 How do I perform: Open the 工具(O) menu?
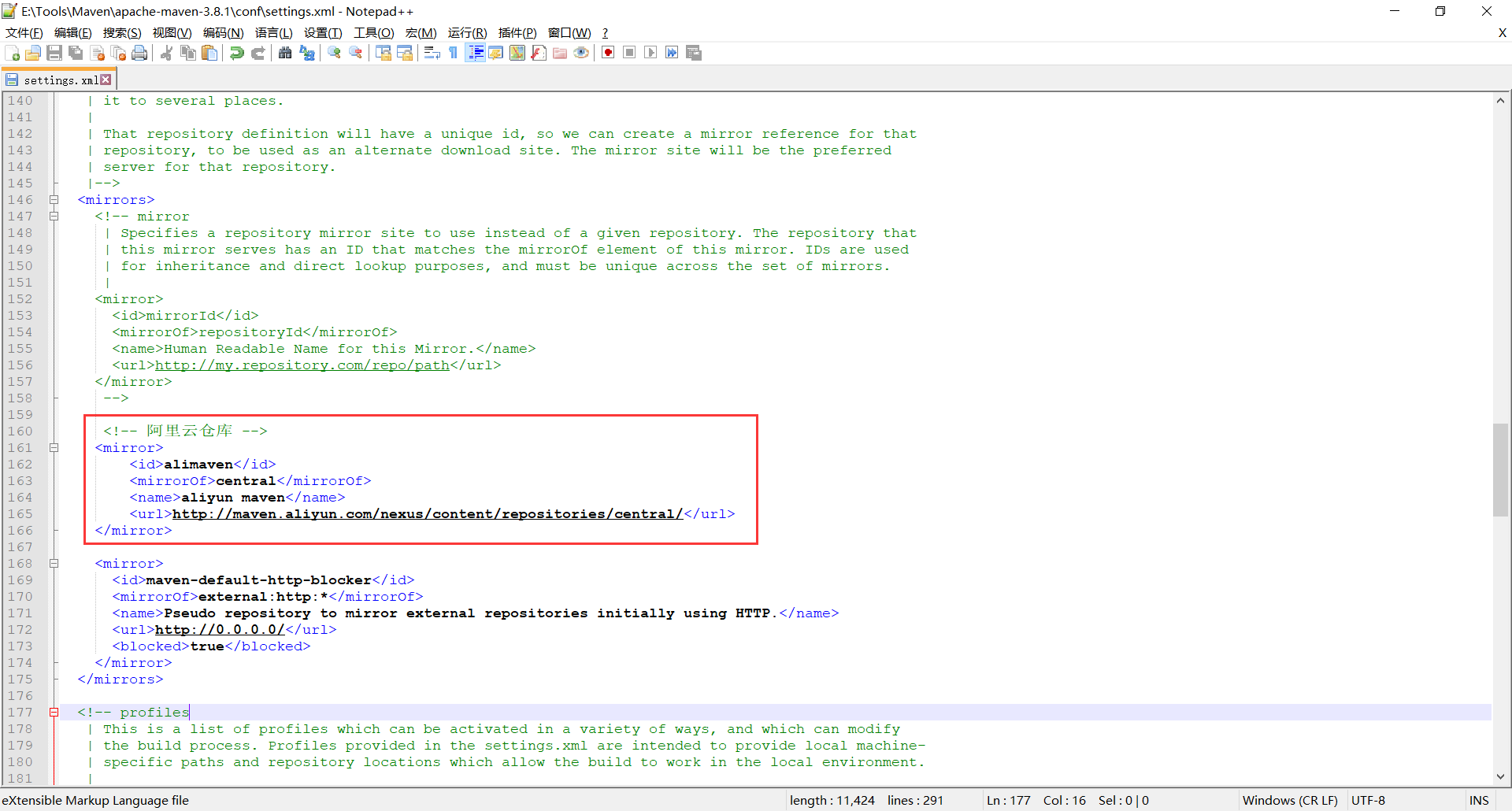(x=374, y=32)
